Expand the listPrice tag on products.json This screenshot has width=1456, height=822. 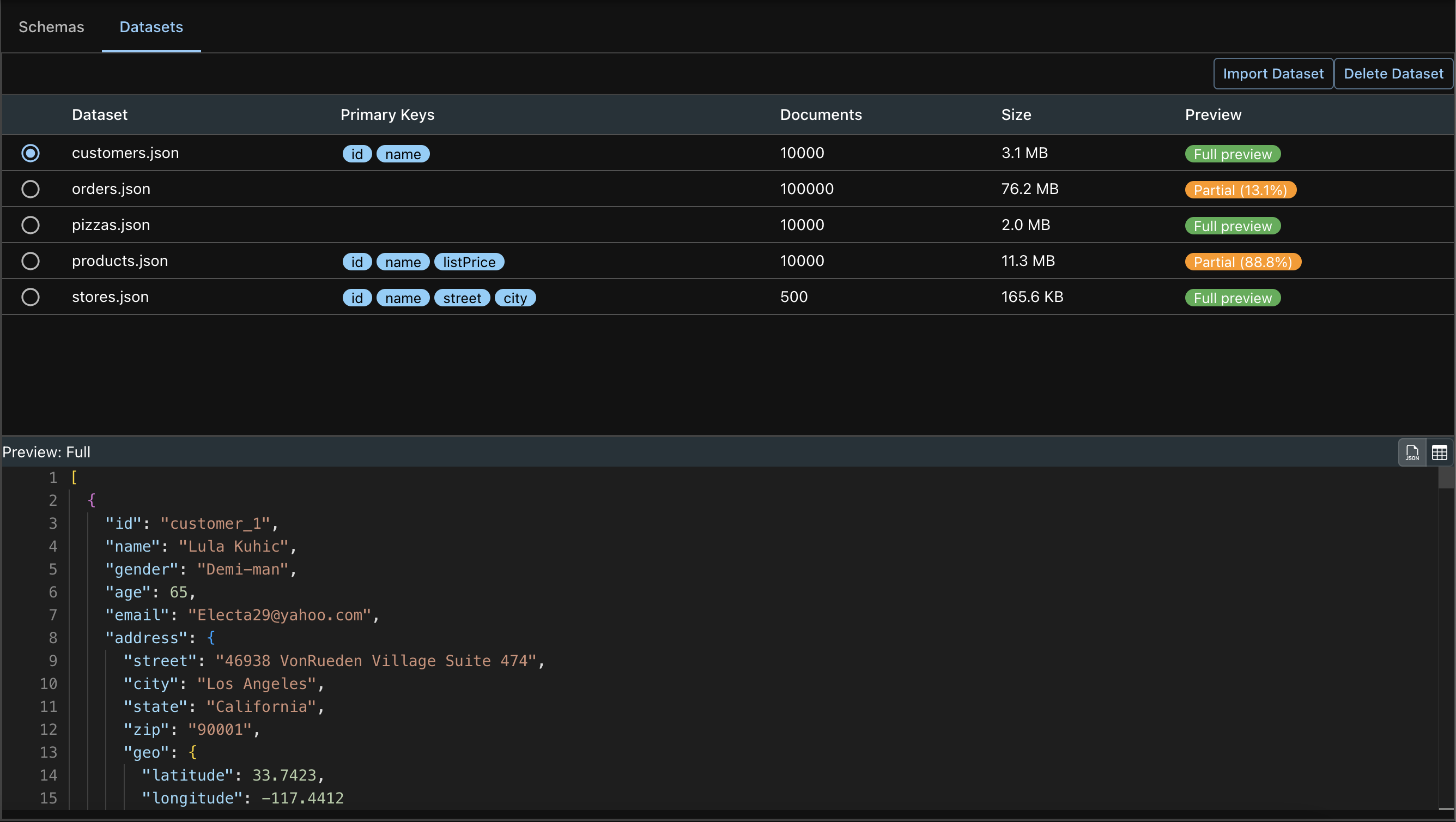point(469,261)
